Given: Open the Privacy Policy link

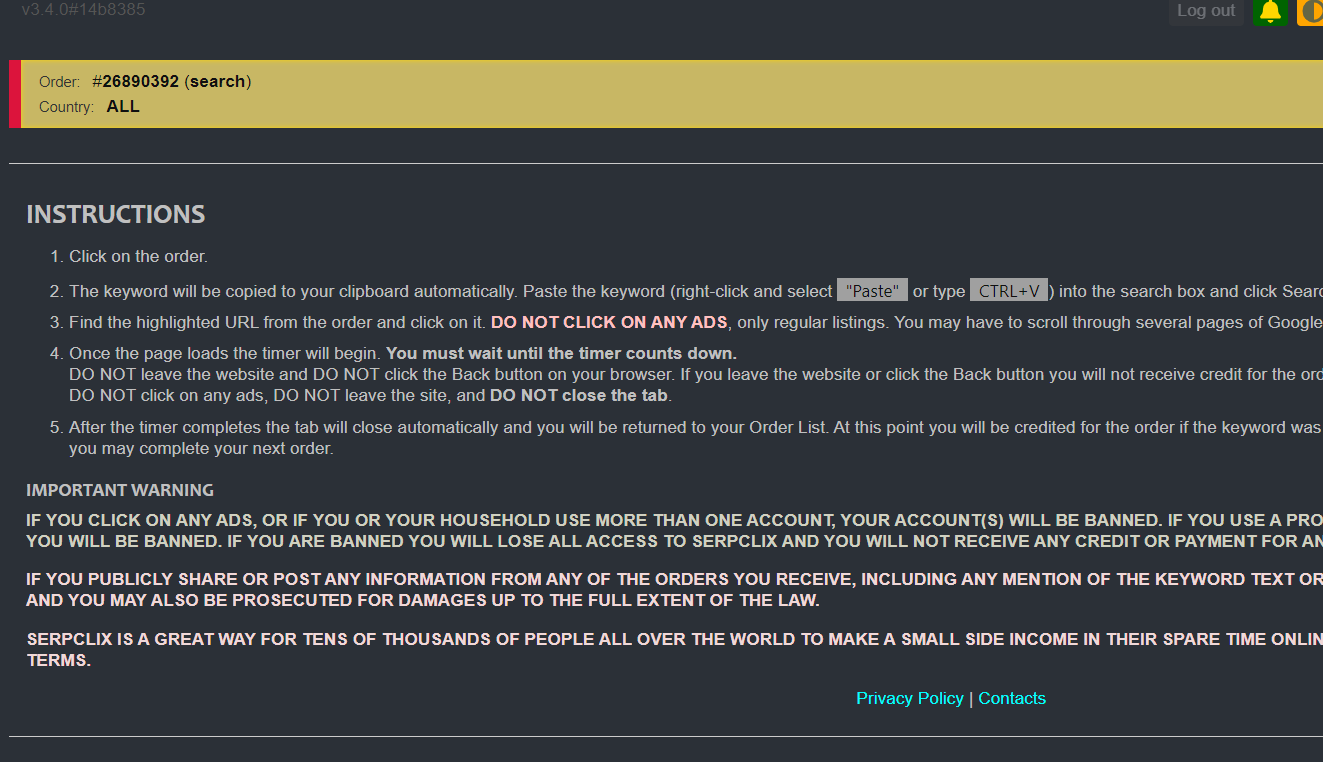Looking at the screenshot, I should click(909, 698).
